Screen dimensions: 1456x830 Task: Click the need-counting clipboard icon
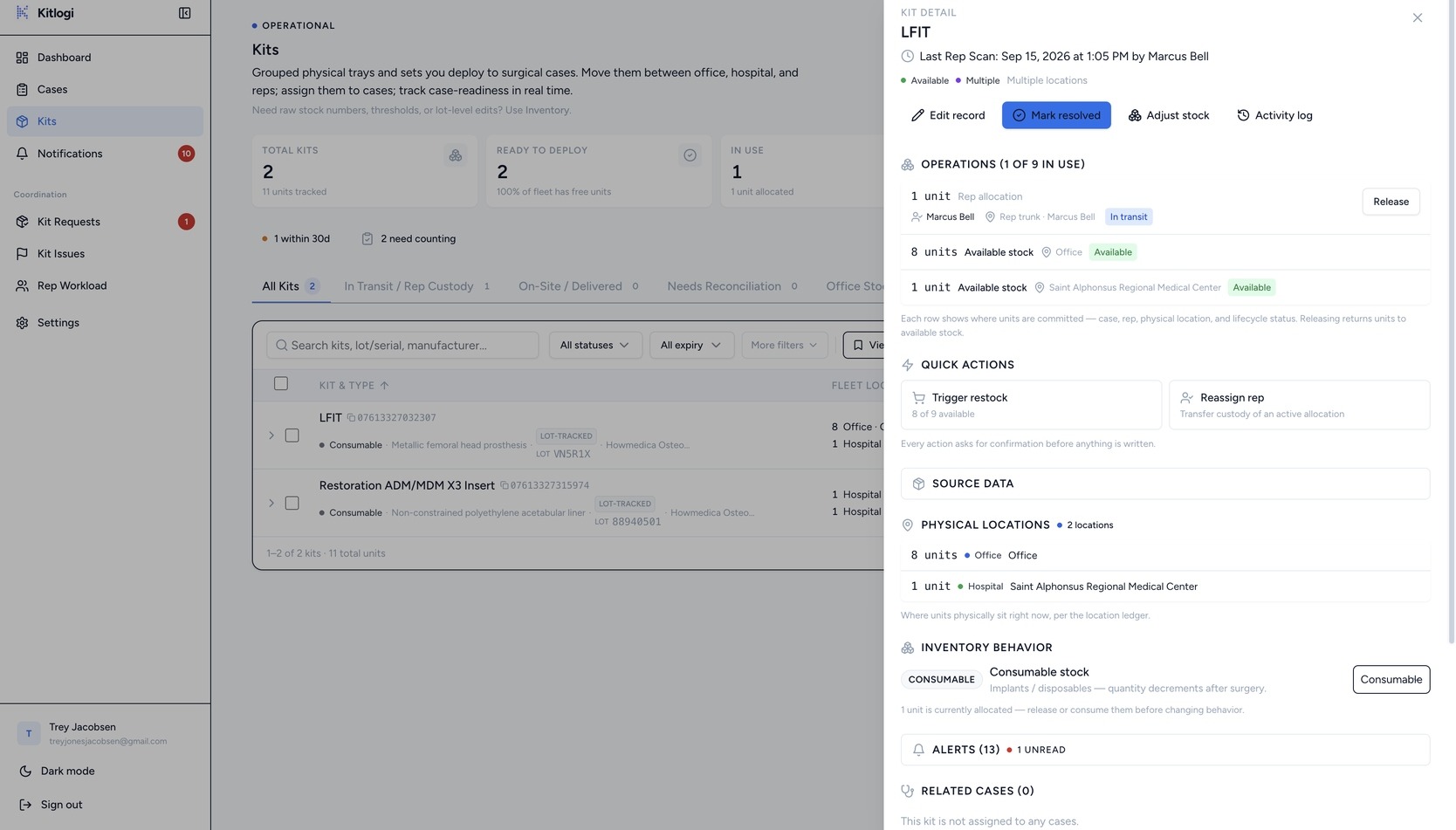coord(367,239)
